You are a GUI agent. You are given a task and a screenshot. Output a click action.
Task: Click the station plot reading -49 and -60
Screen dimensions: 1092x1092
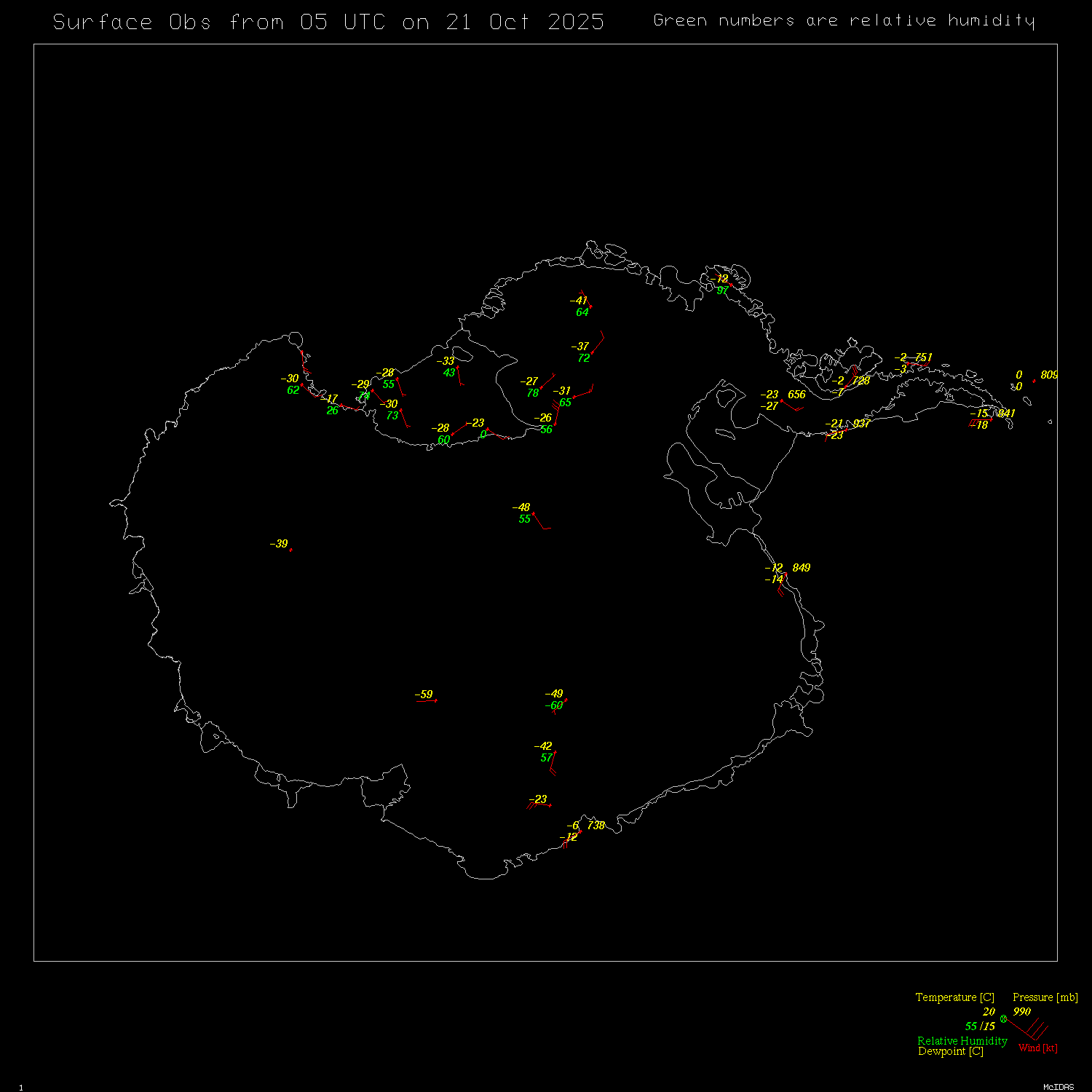[566, 700]
